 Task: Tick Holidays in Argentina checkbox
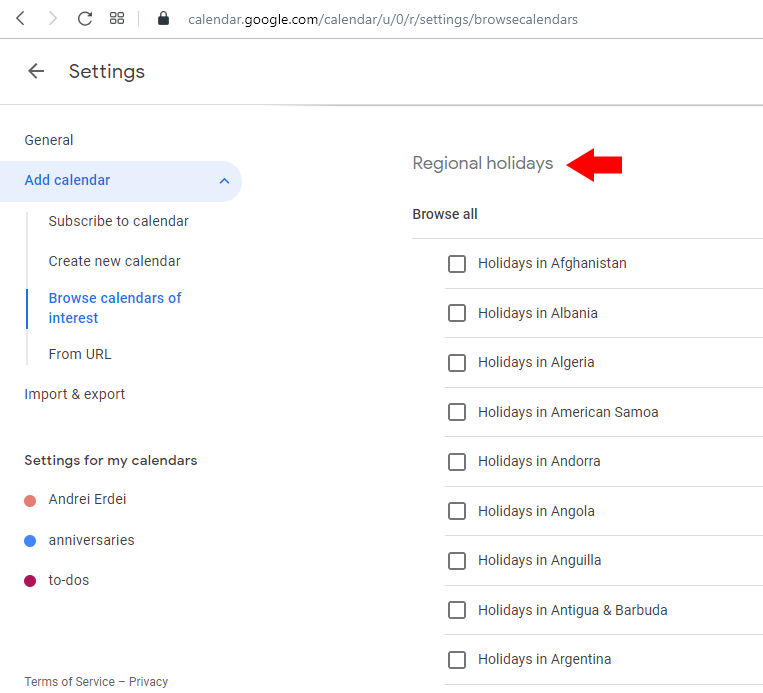[457, 660]
